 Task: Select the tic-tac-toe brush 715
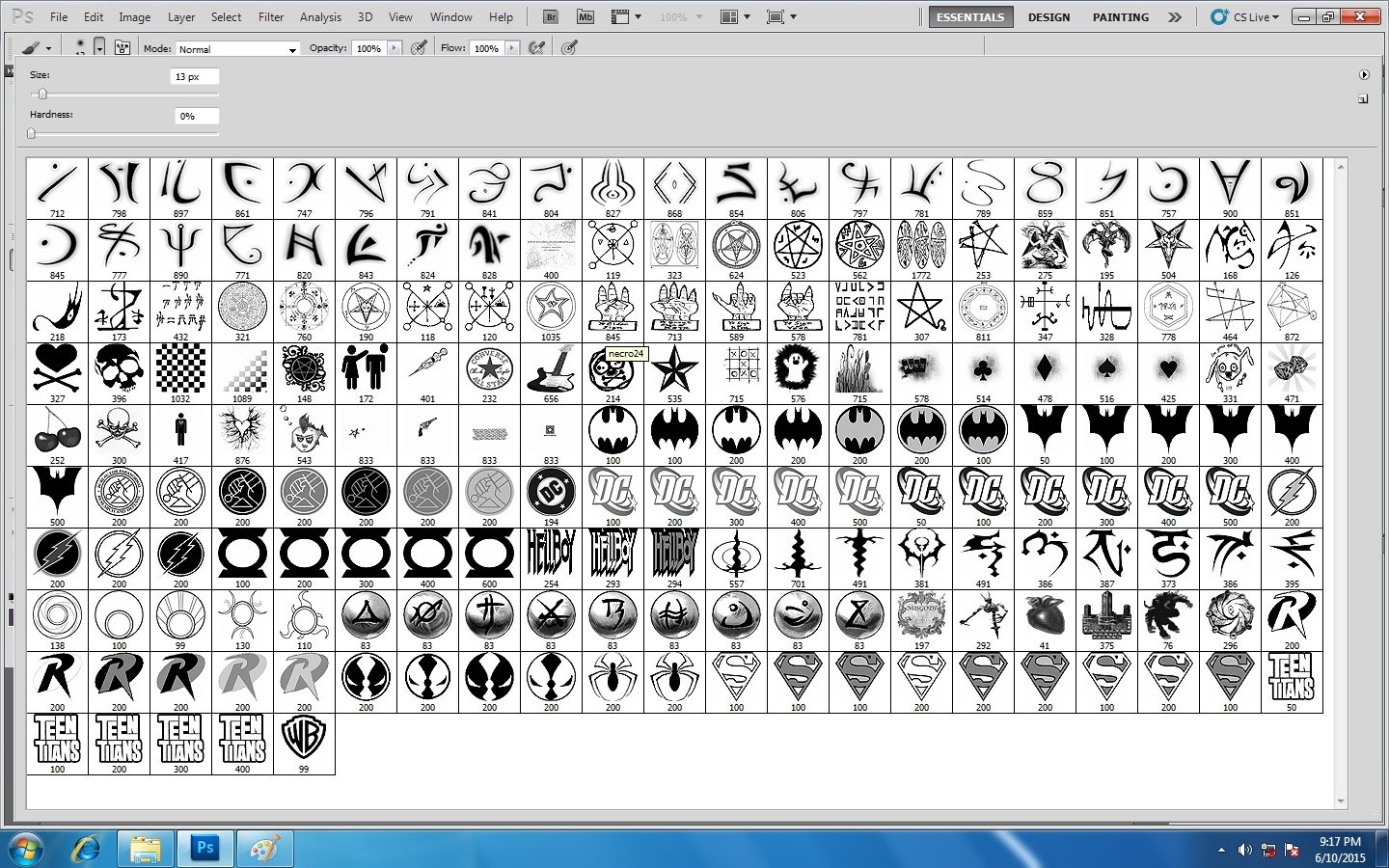point(736,373)
